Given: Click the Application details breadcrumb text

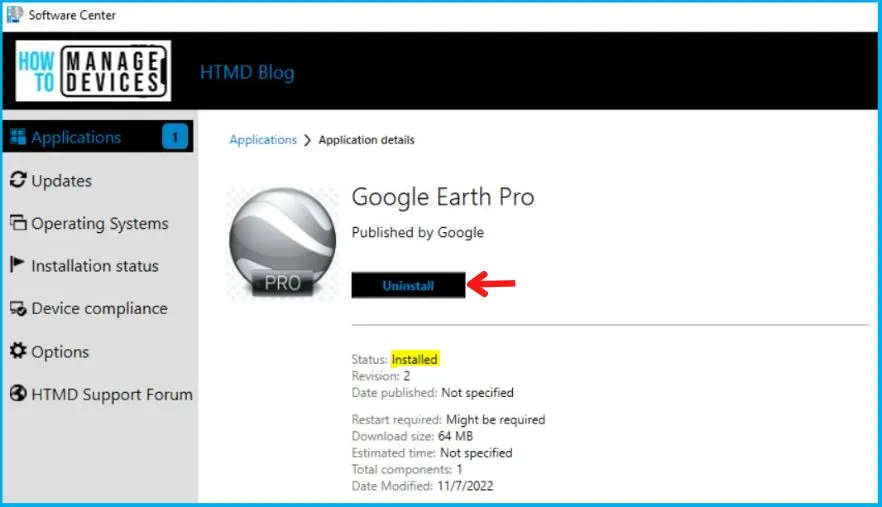Looking at the screenshot, I should 366,140.
